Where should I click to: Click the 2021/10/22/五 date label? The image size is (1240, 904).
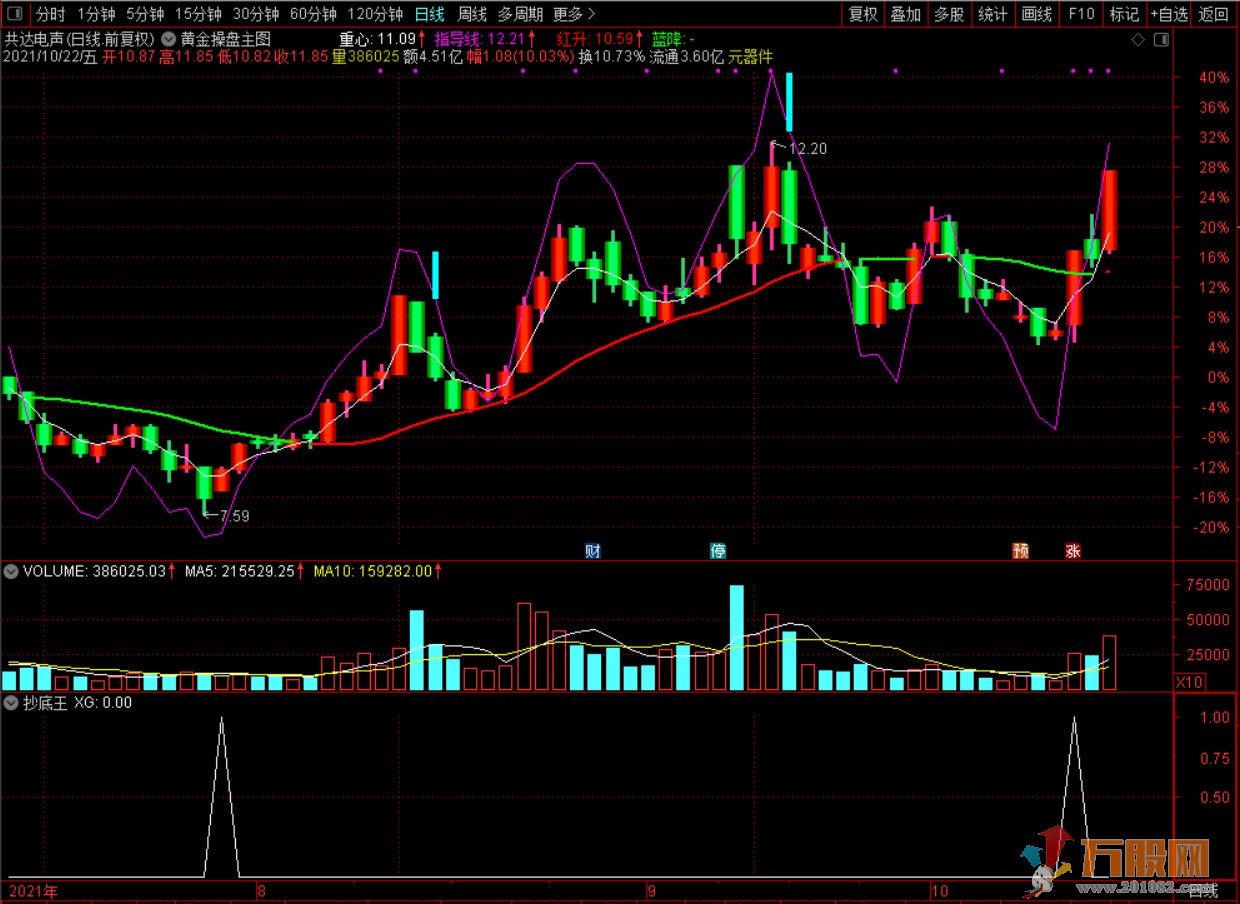[x=50, y=57]
